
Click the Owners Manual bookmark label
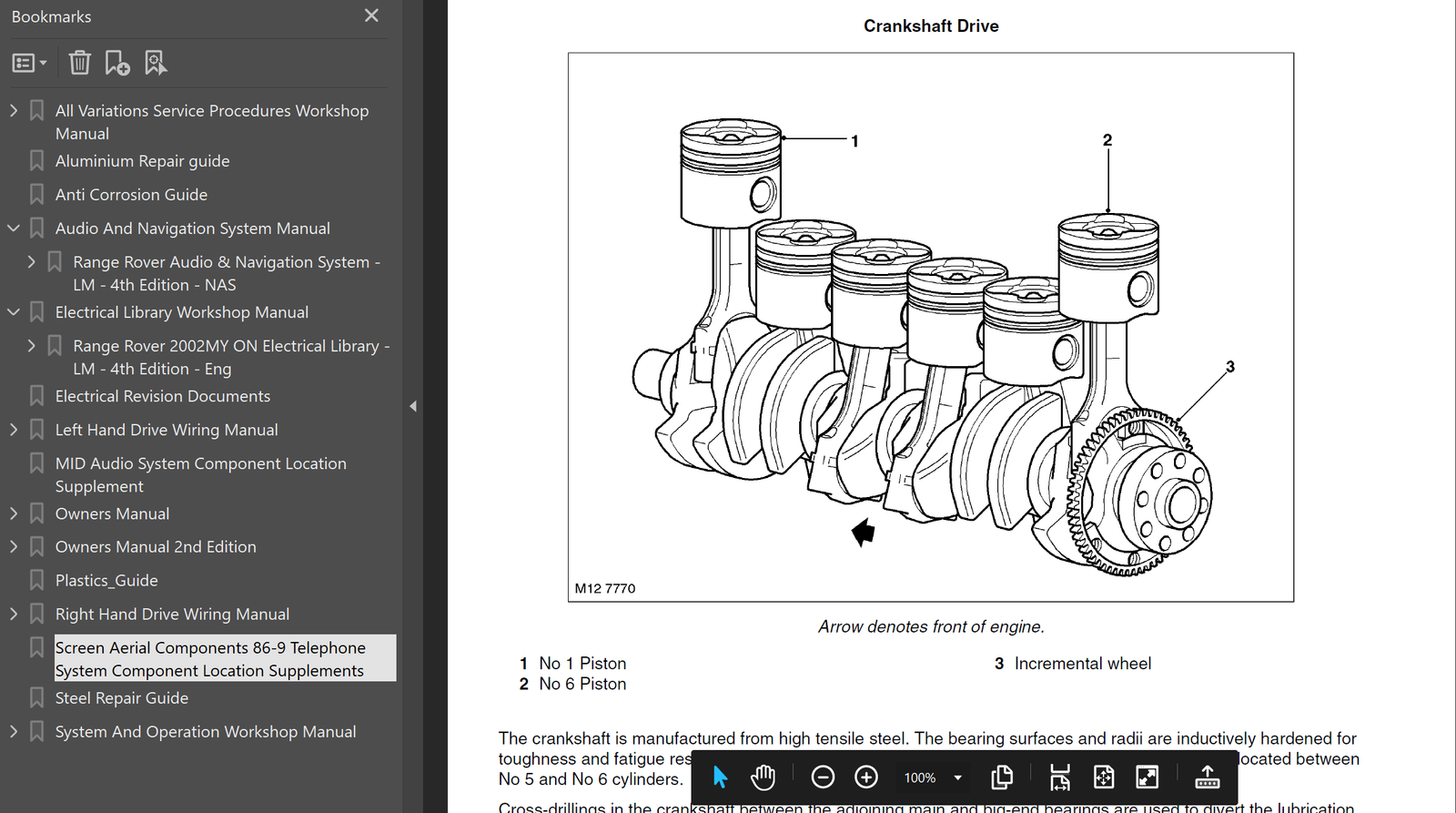pyautogui.click(x=112, y=513)
